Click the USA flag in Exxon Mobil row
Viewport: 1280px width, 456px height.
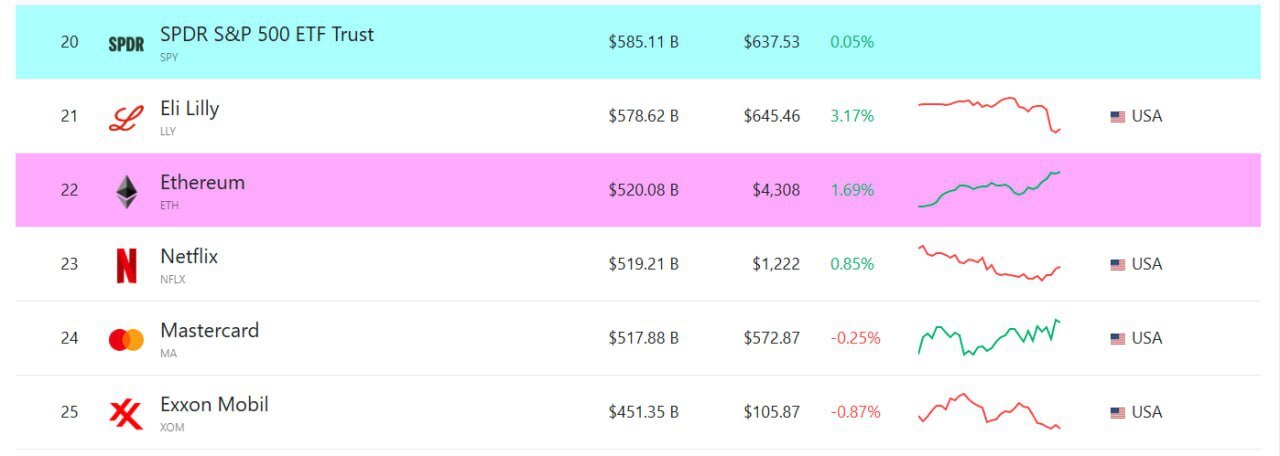(1118, 413)
